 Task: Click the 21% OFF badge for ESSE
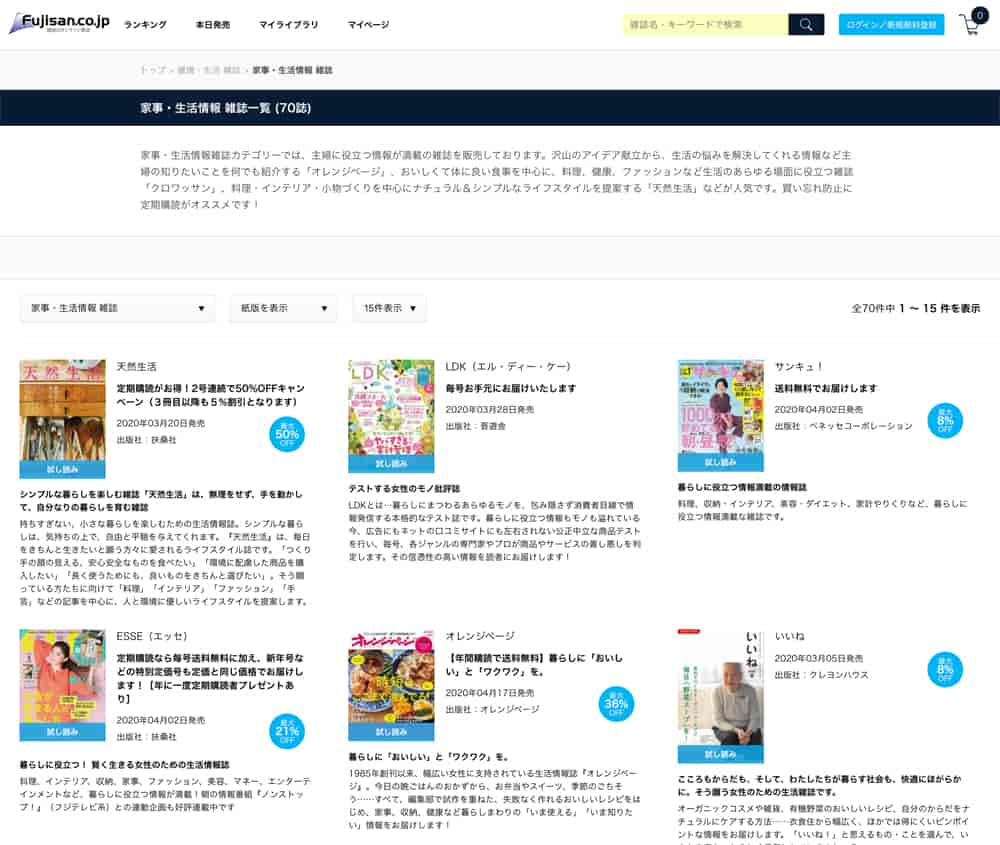pos(287,731)
